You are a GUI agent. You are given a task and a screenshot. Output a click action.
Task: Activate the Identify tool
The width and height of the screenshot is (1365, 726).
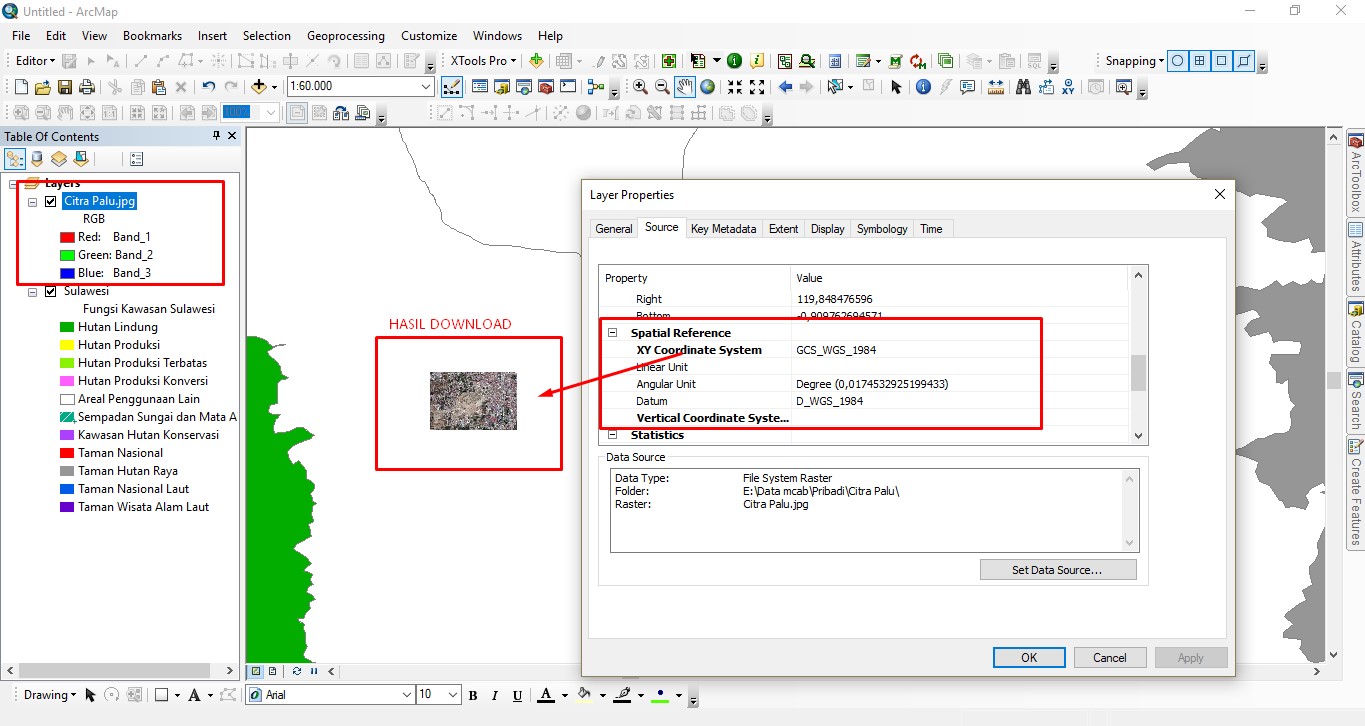point(923,87)
